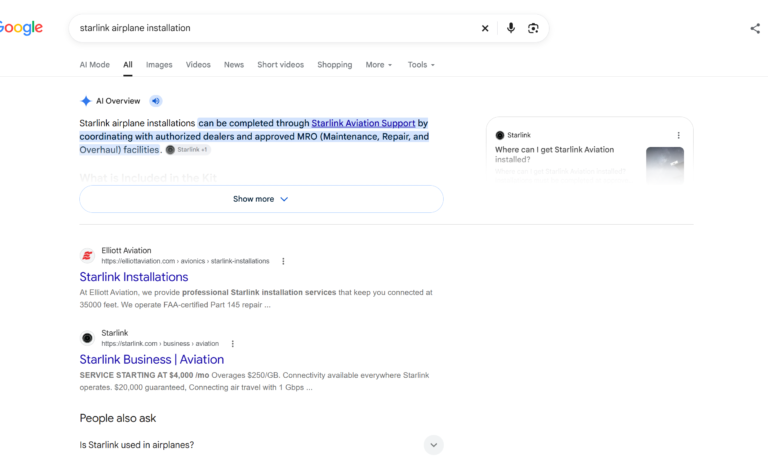768x456 pixels.
Task: Click the Elliott Aviation favicon
Action: [x=87, y=255]
